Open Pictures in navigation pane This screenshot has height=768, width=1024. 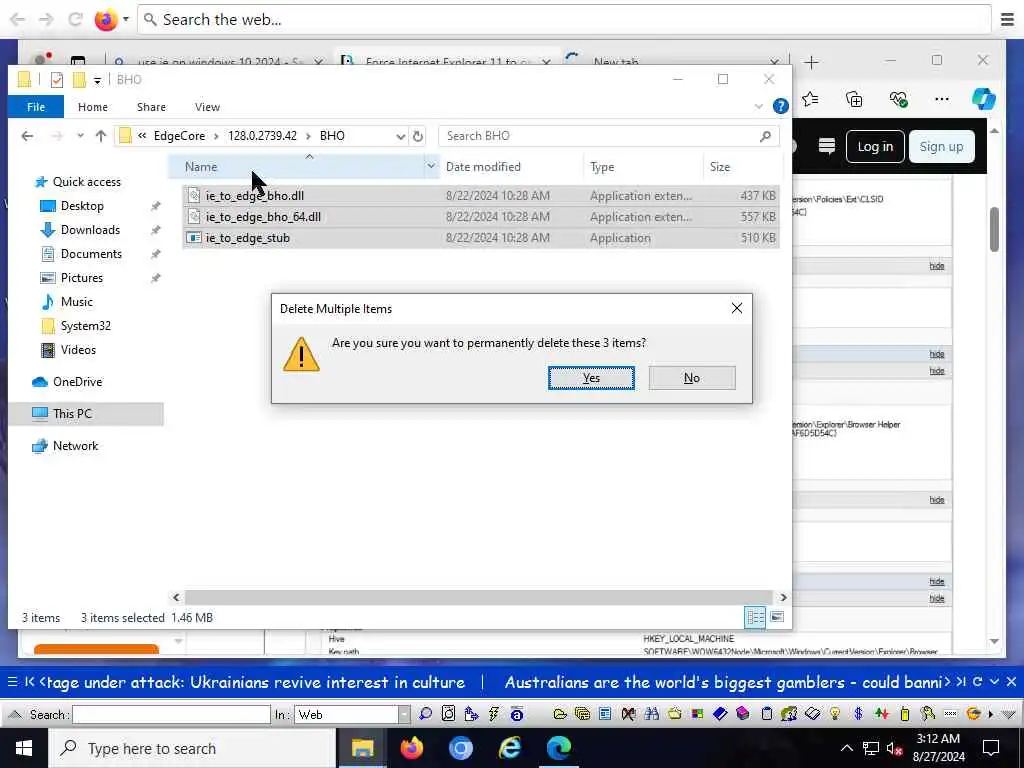coord(82,278)
